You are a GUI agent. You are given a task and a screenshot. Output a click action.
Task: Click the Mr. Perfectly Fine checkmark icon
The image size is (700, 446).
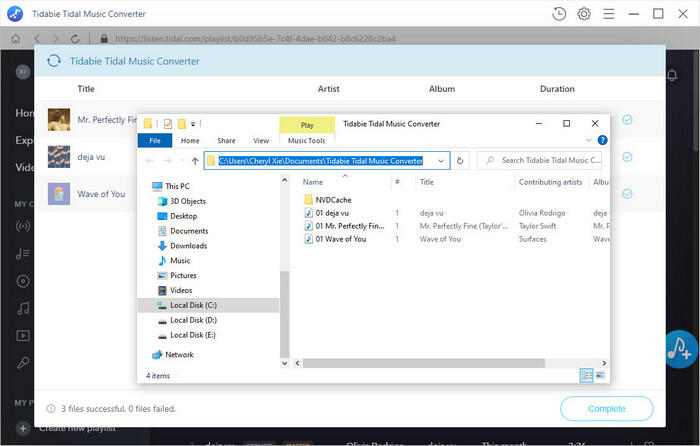click(x=627, y=120)
